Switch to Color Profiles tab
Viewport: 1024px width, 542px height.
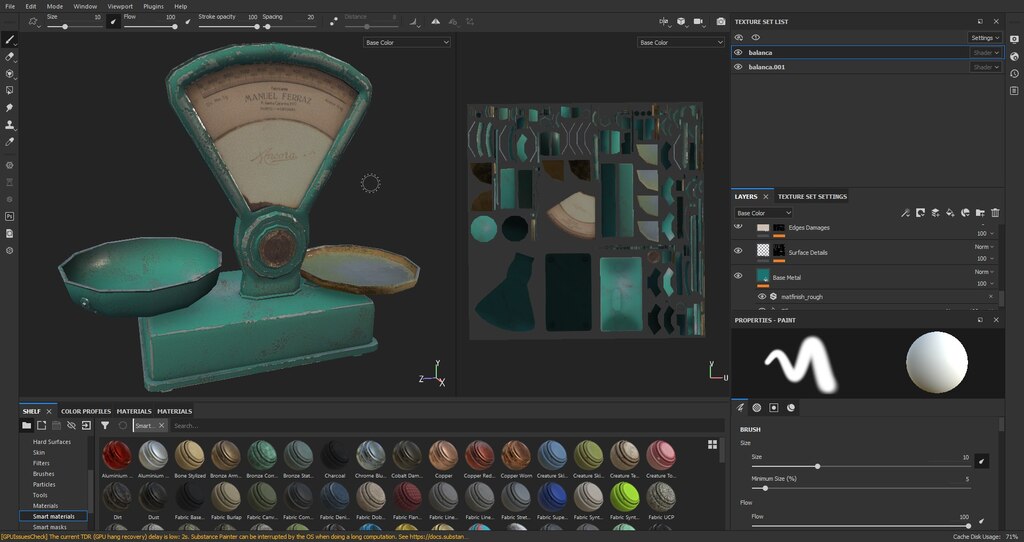86,411
